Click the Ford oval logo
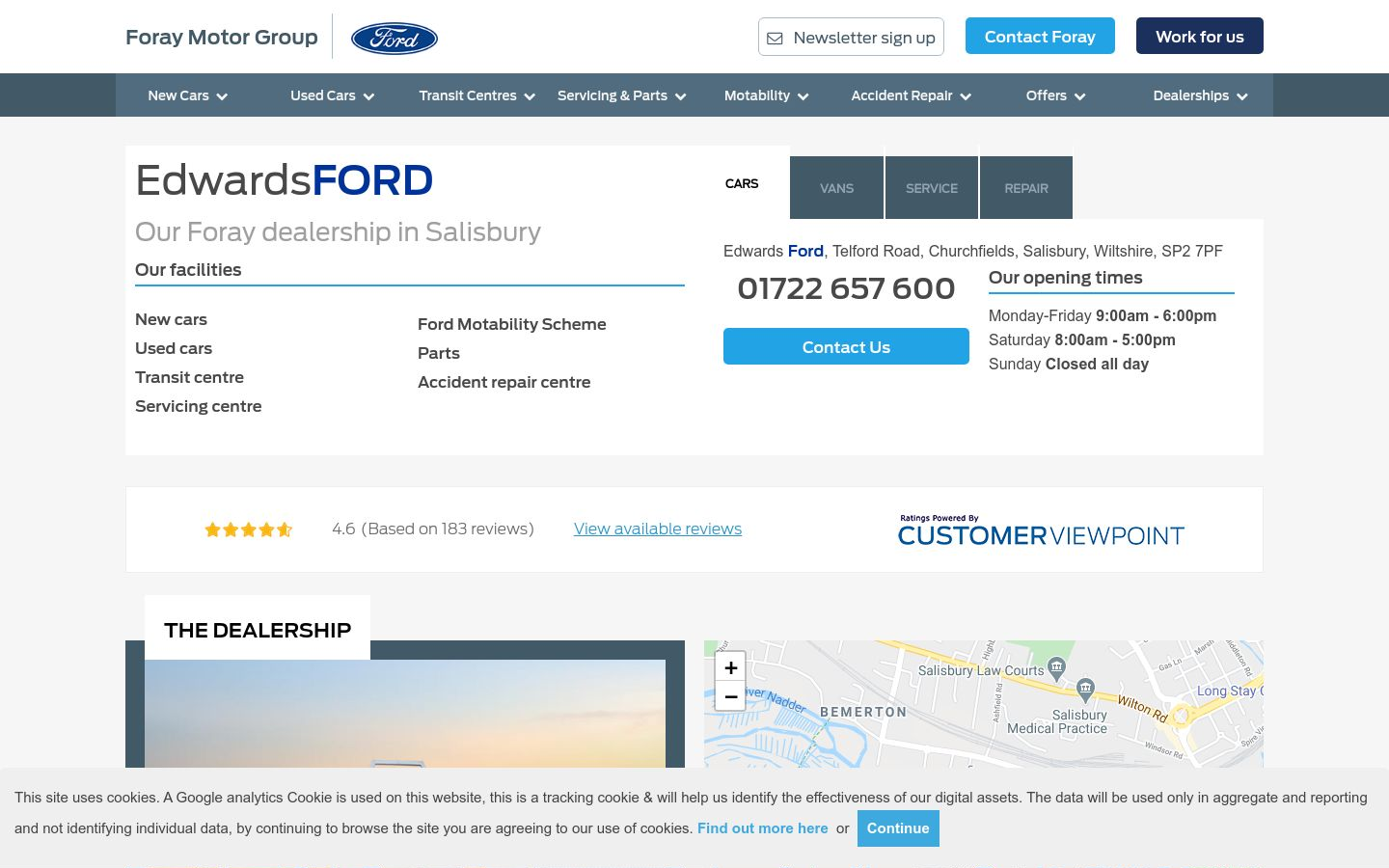The height and width of the screenshot is (868, 1389). point(394,39)
